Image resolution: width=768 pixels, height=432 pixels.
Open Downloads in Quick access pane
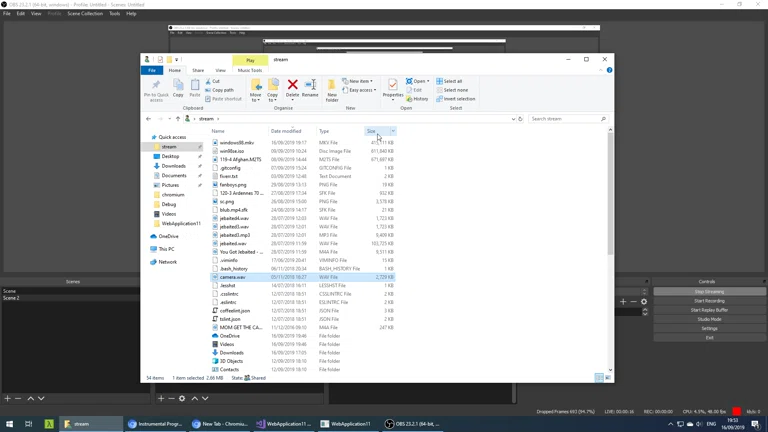pyautogui.click(x=173, y=166)
